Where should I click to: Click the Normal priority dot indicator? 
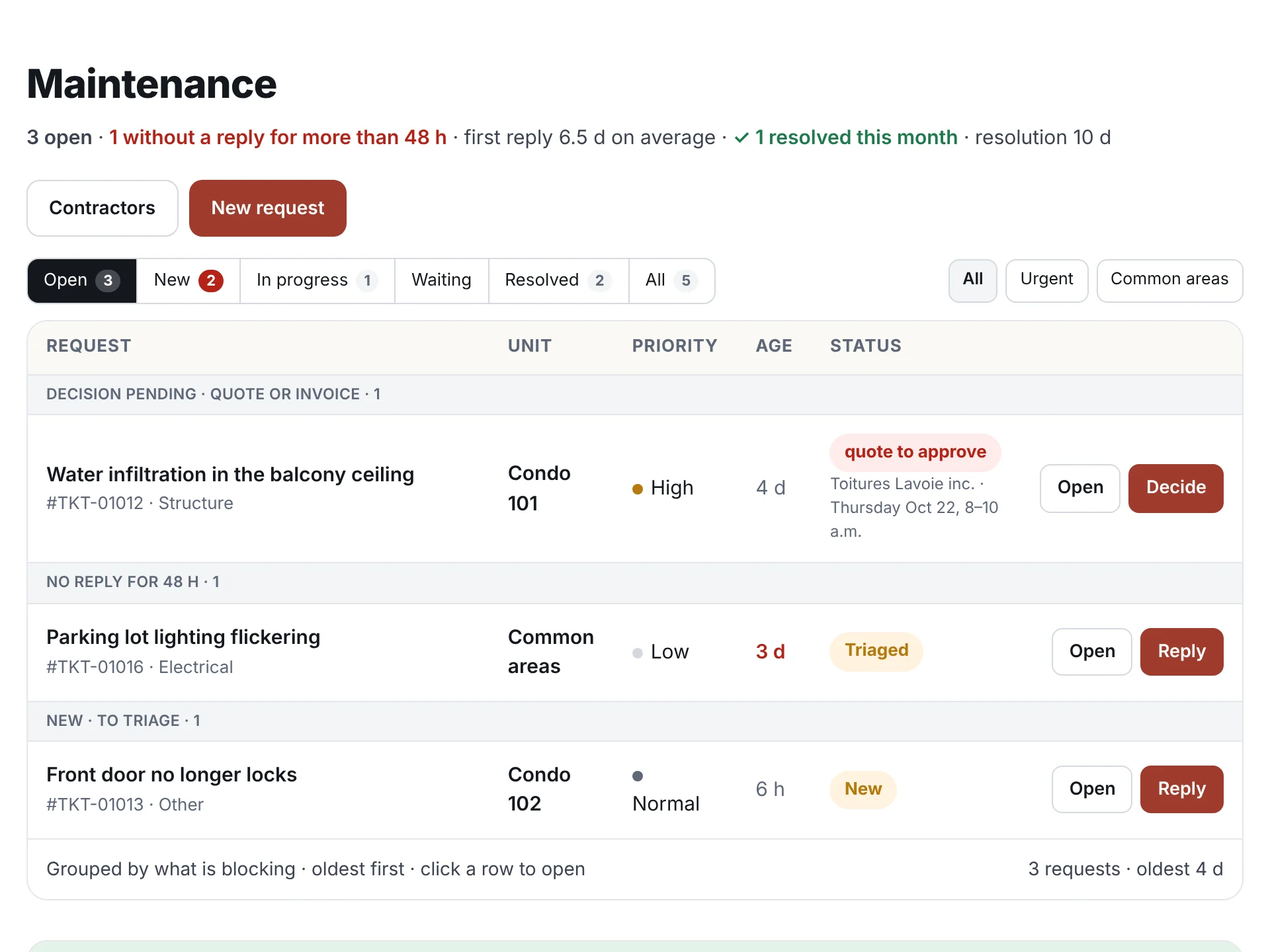pos(638,776)
